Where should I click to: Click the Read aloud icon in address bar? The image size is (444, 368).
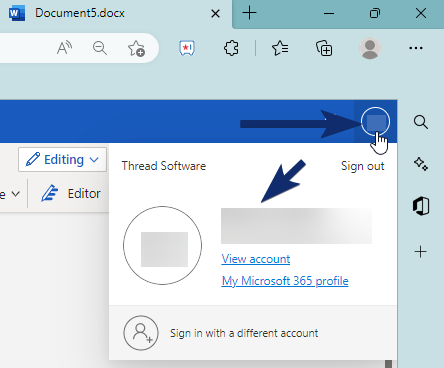(x=64, y=48)
